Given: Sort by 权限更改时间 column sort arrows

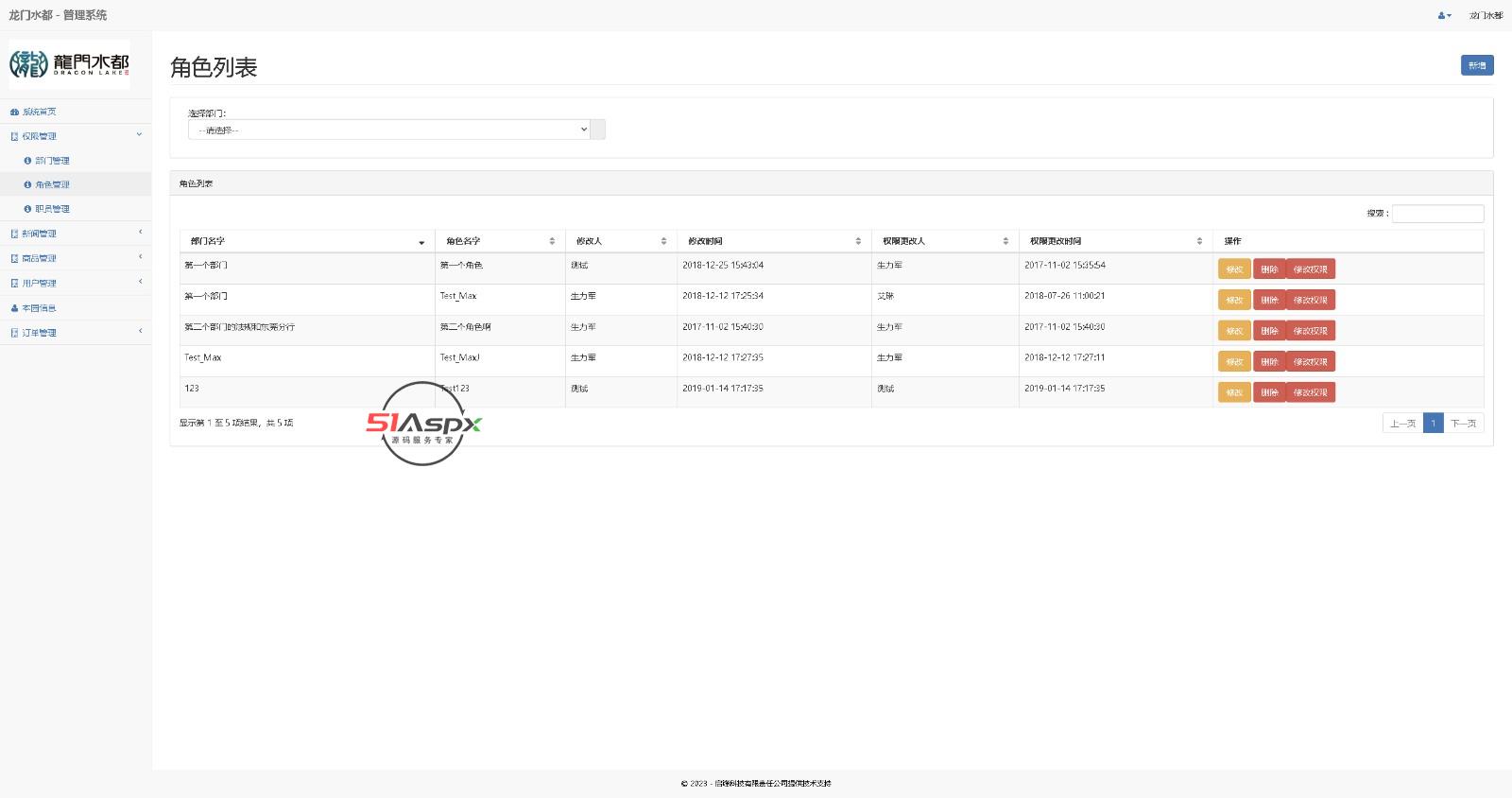Looking at the screenshot, I should pos(1199,241).
